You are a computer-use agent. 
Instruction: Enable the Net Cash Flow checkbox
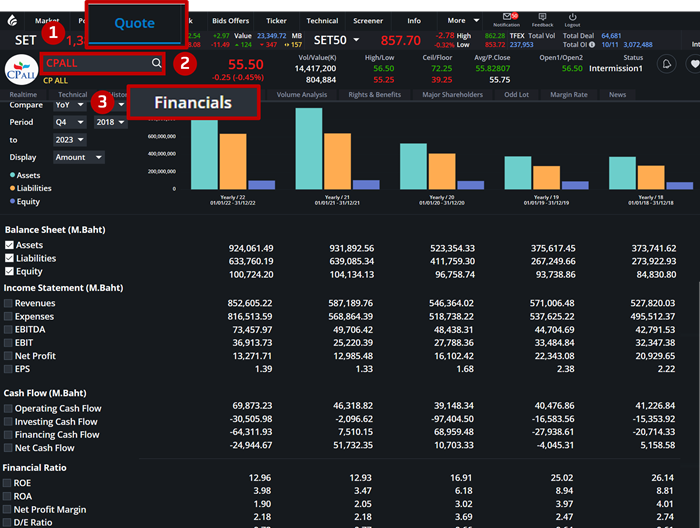[8, 448]
